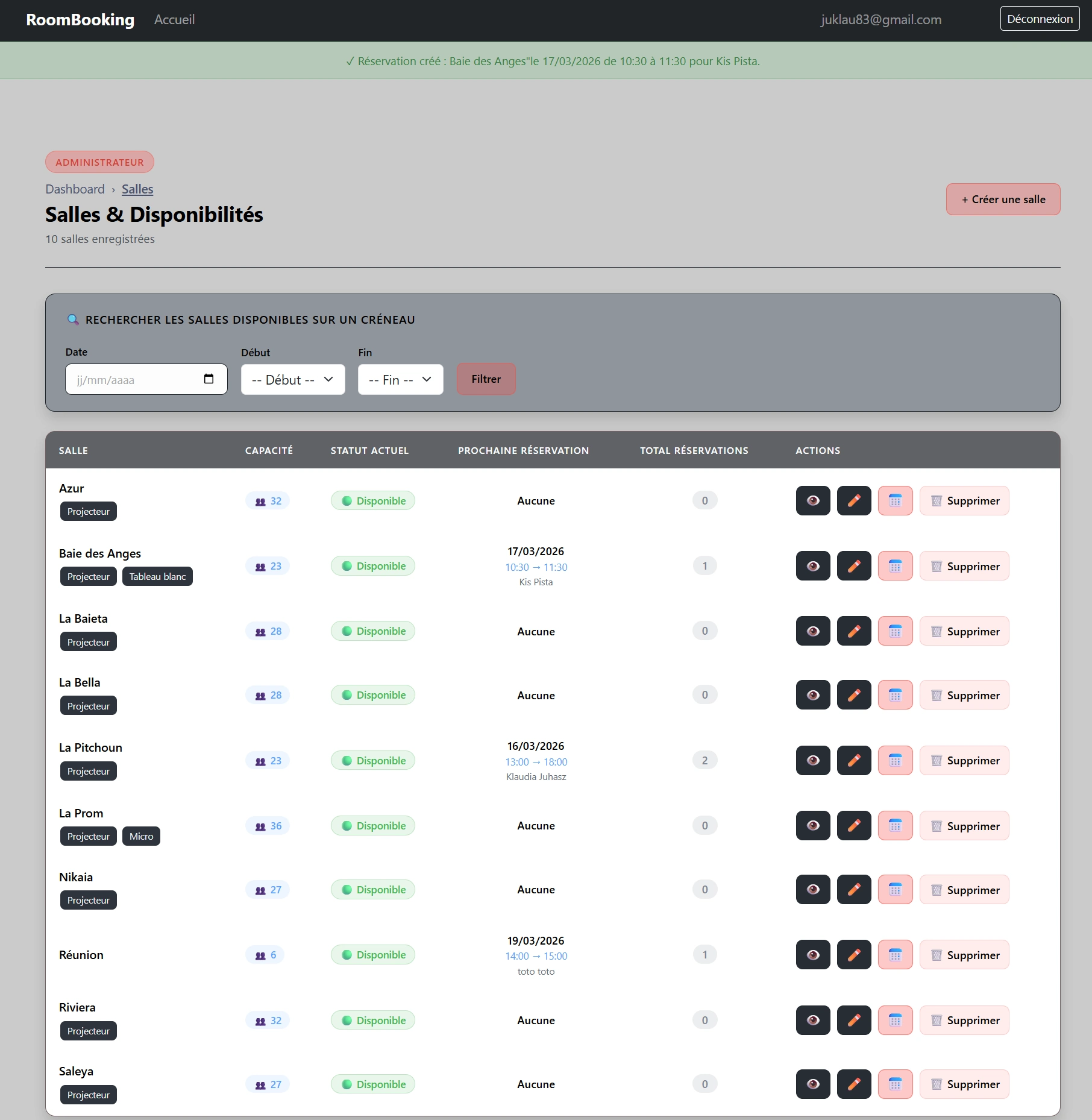Click Créer une salle button

[x=1003, y=200]
